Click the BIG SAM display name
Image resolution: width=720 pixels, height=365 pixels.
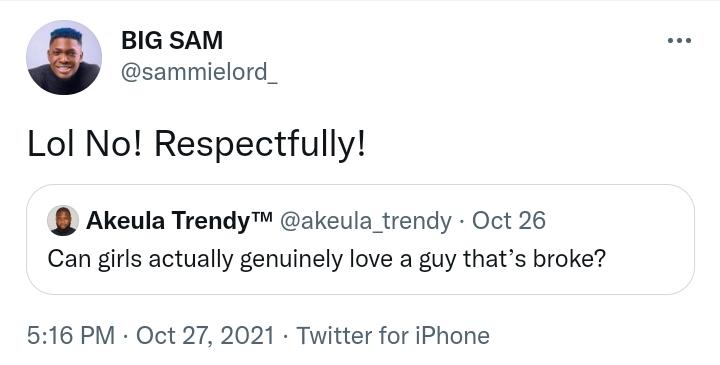pos(172,40)
